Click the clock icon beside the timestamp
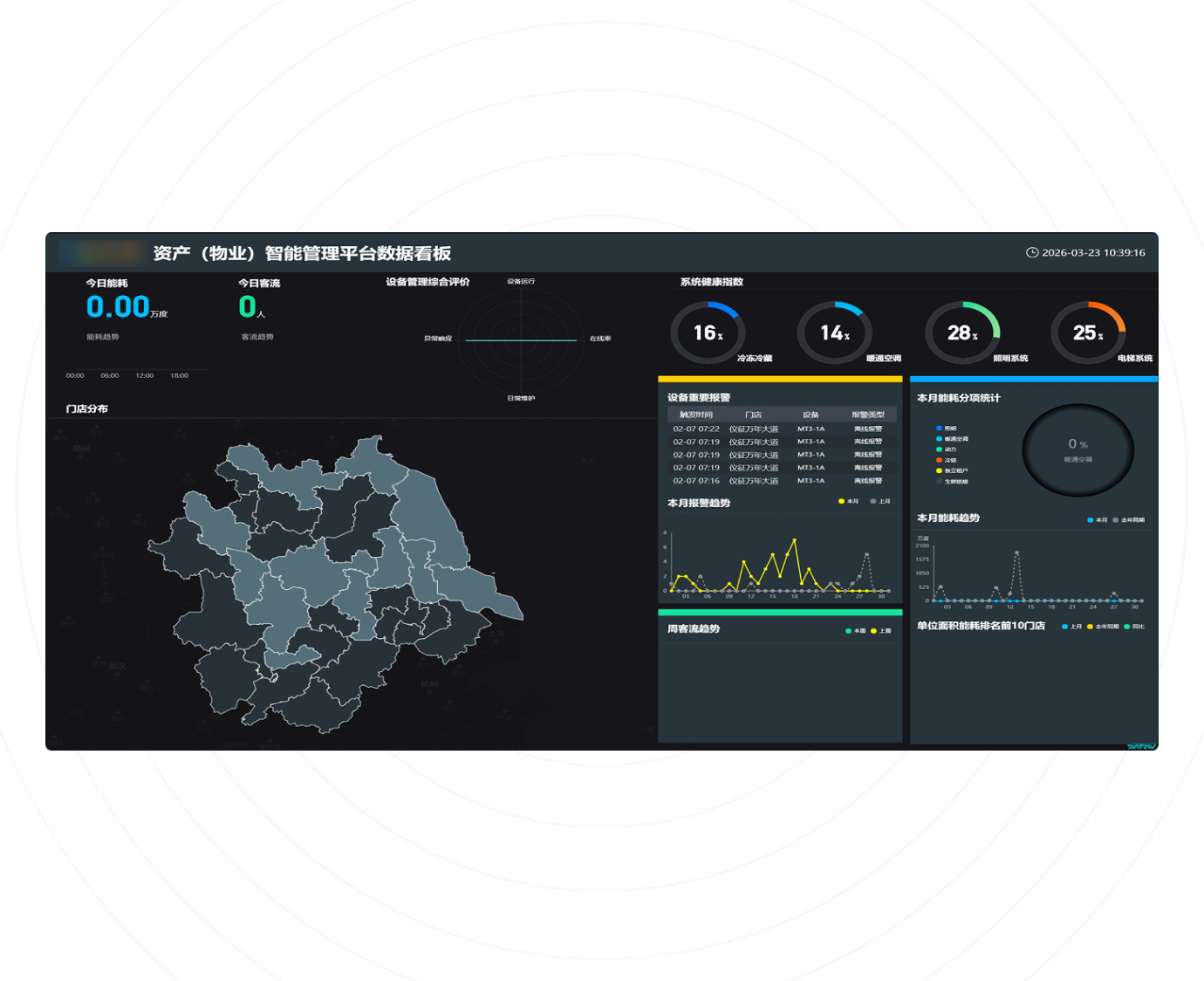Viewport: 1204px width, 981px height. click(x=1032, y=252)
